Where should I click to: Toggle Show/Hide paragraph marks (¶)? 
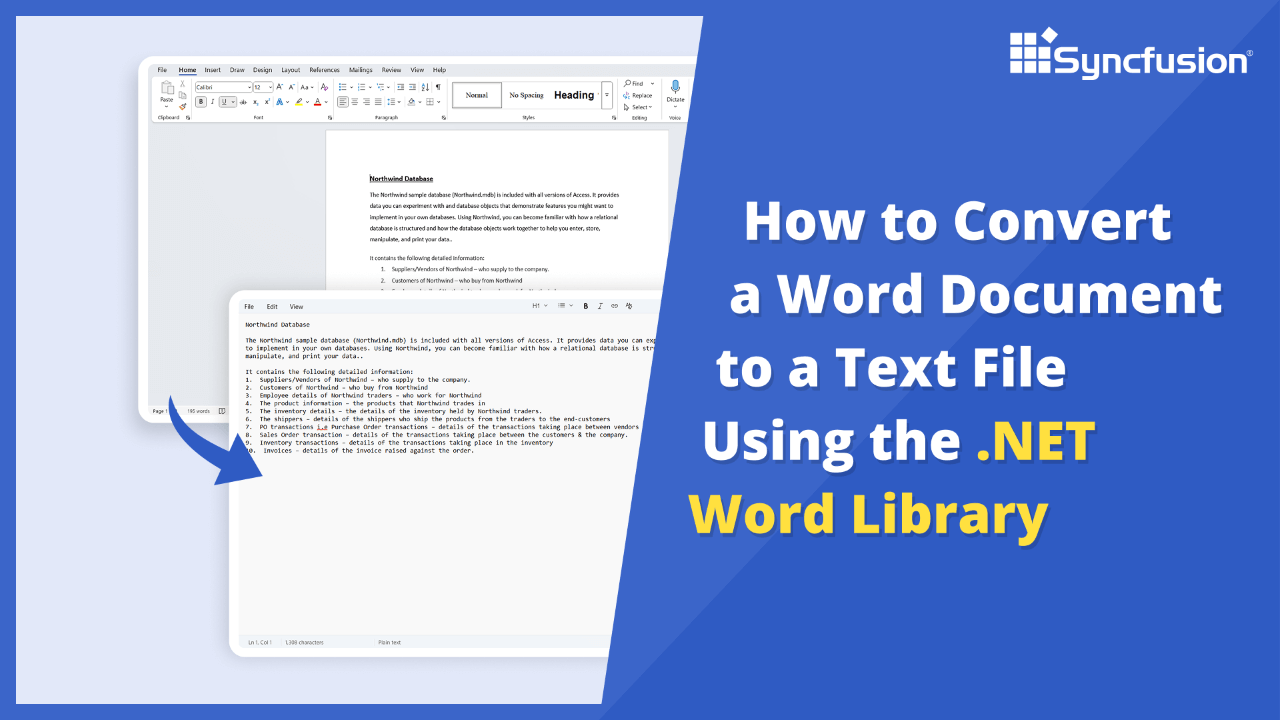tap(438, 87)
